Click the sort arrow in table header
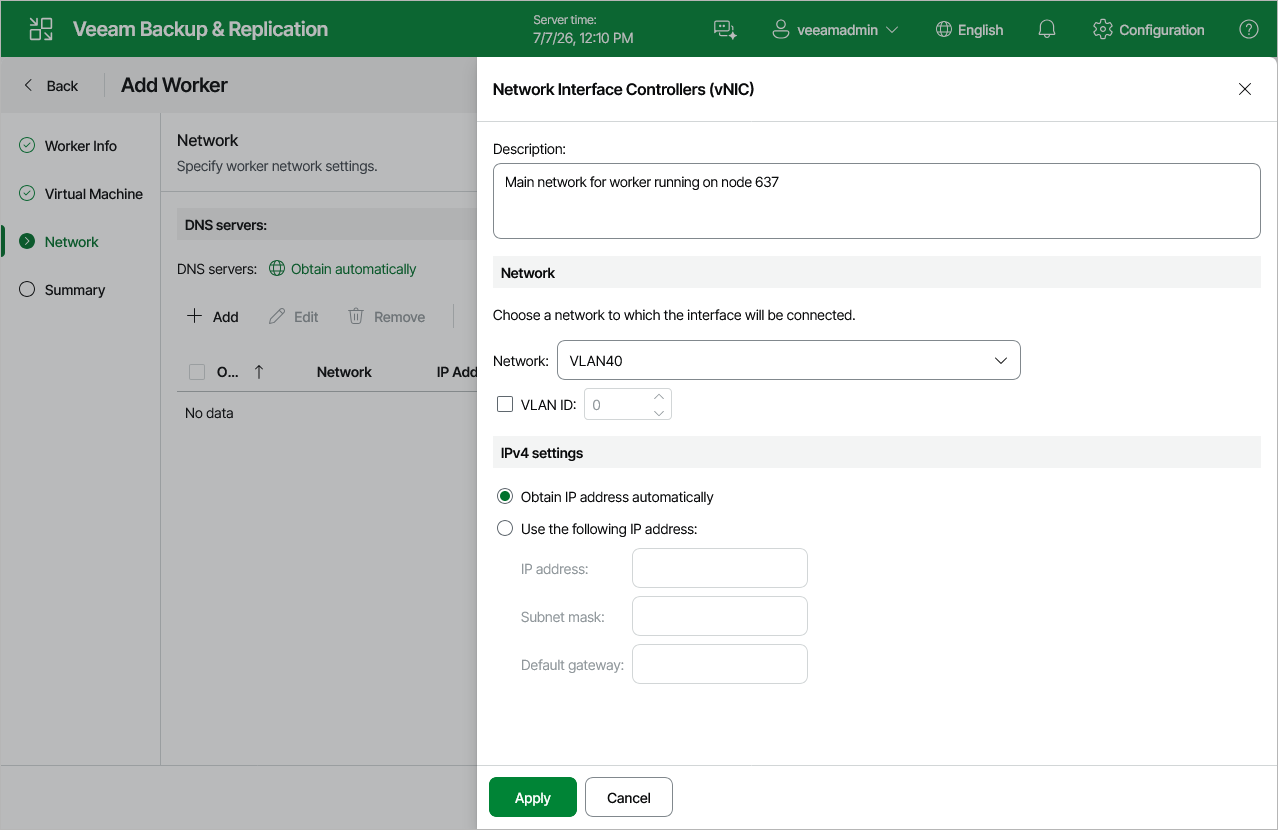 [x=259, y=372]
